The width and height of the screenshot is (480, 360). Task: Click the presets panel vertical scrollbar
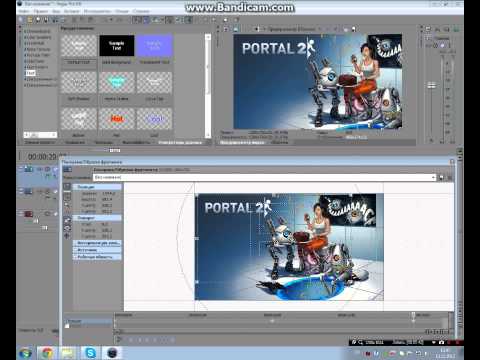208,85
